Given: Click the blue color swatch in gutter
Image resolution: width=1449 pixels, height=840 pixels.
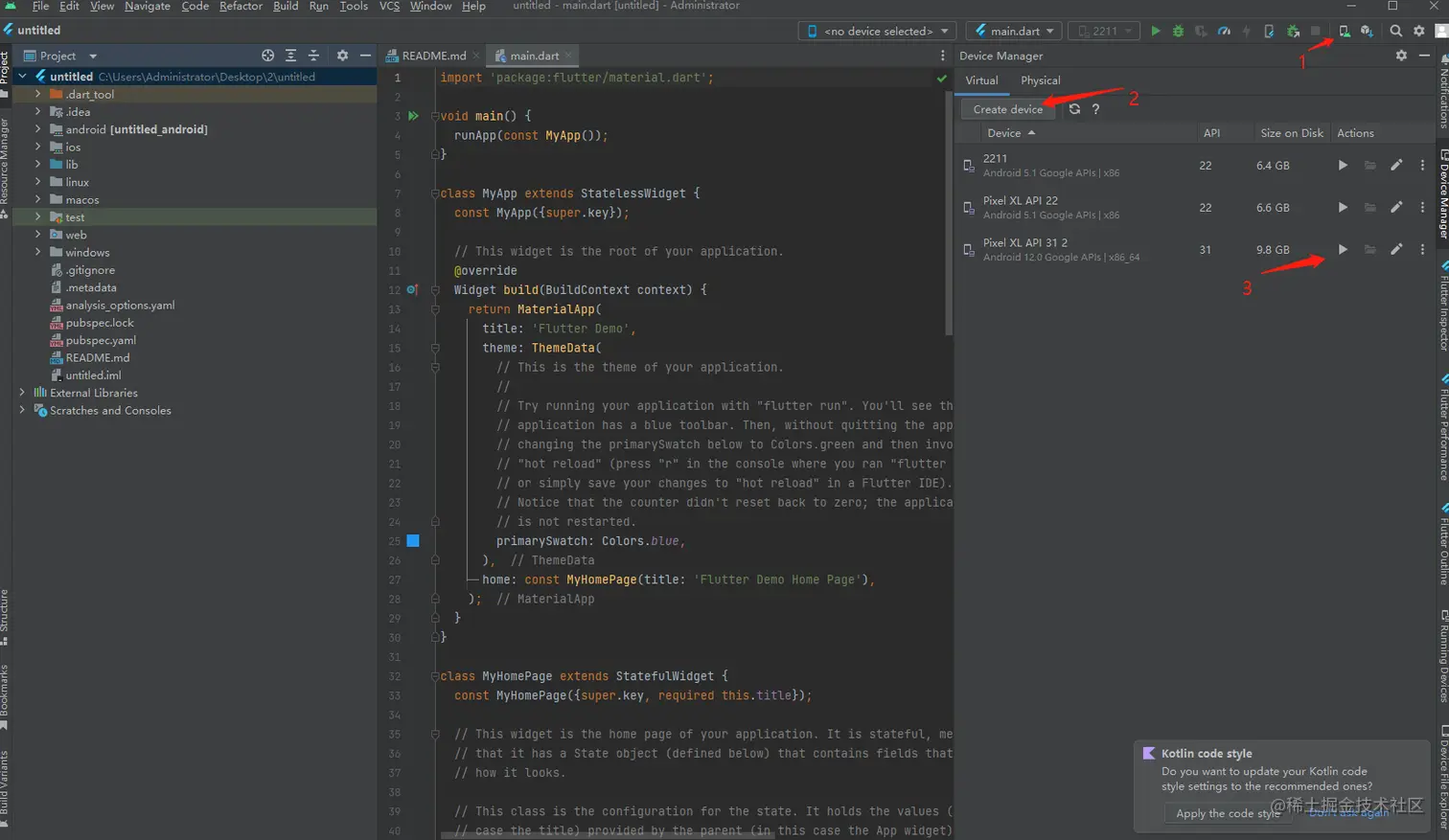Looking at the screenshot, I should [413, 541].
